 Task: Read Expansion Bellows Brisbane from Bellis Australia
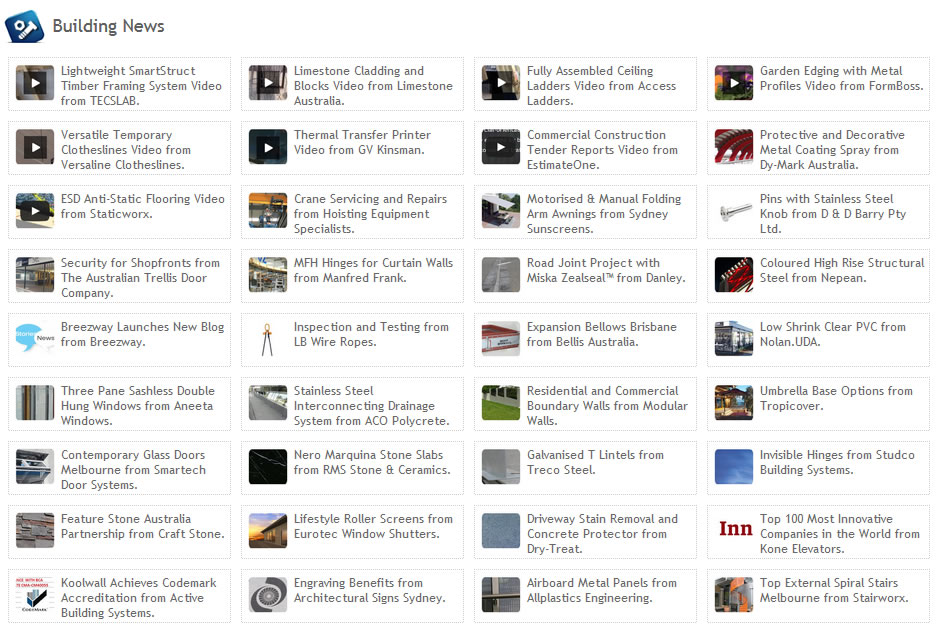(x=602, y=334)
